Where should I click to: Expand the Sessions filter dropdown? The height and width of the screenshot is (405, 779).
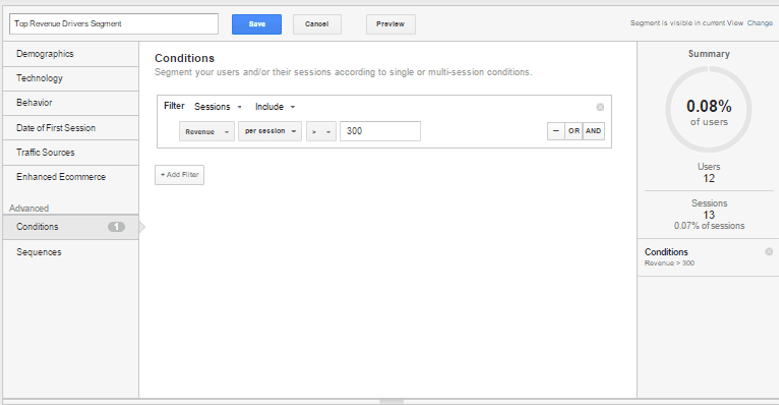tap(218, 107)
